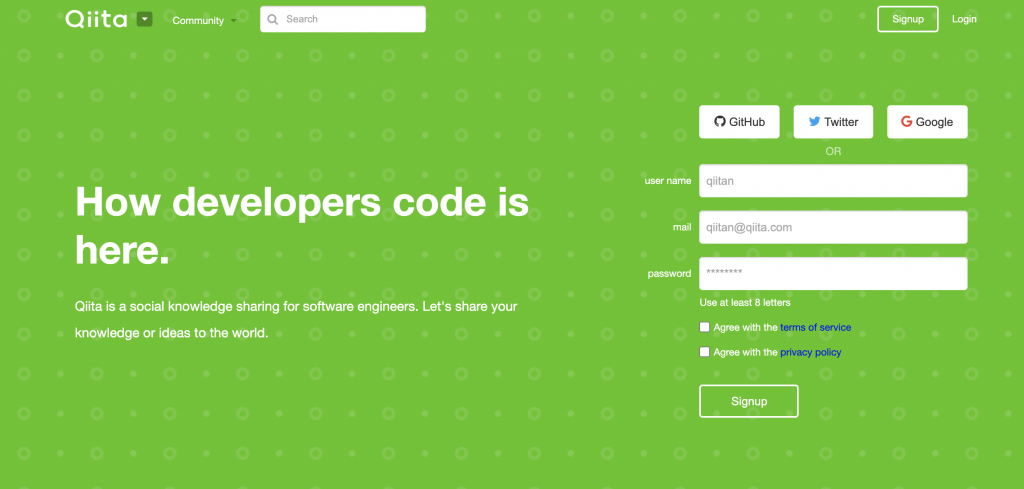Submit the form with the bottom Signup button

(x=748, y=401)
